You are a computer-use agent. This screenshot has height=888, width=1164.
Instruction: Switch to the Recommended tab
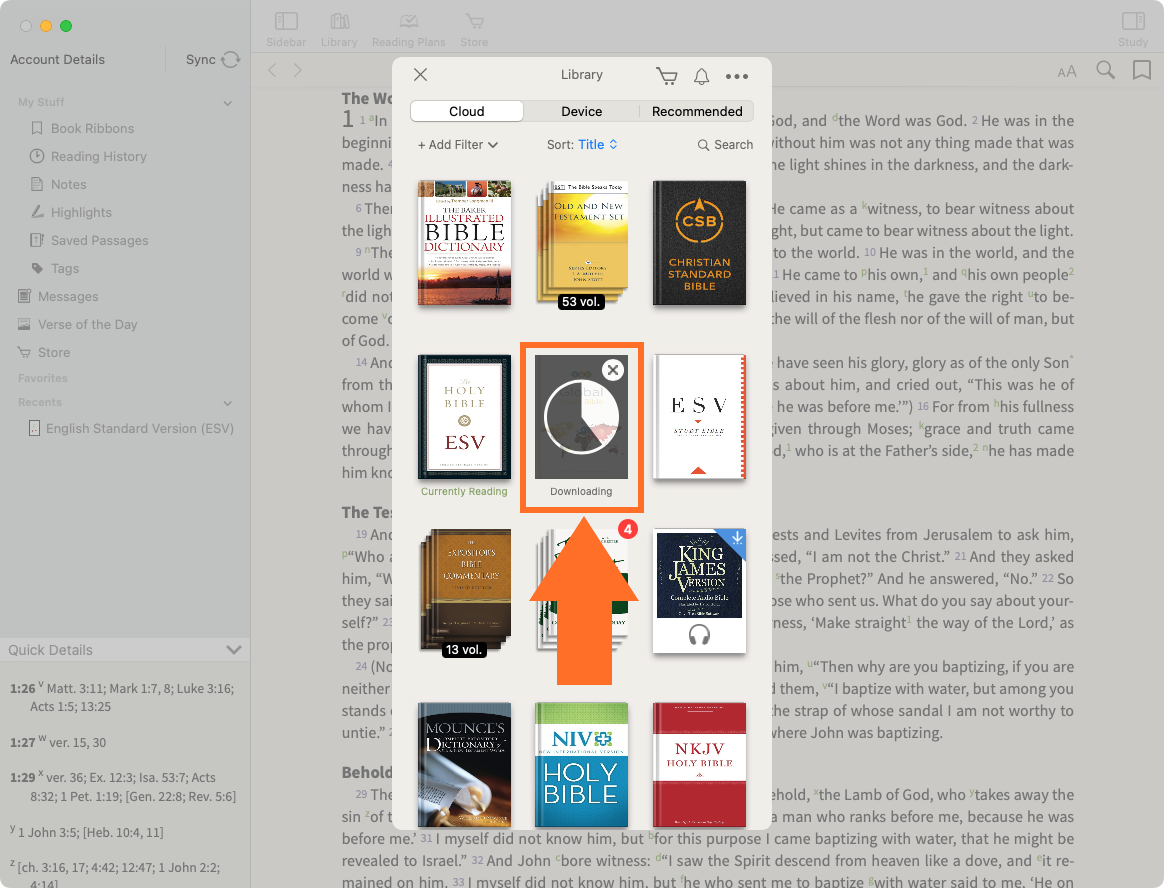coord(697,111)
